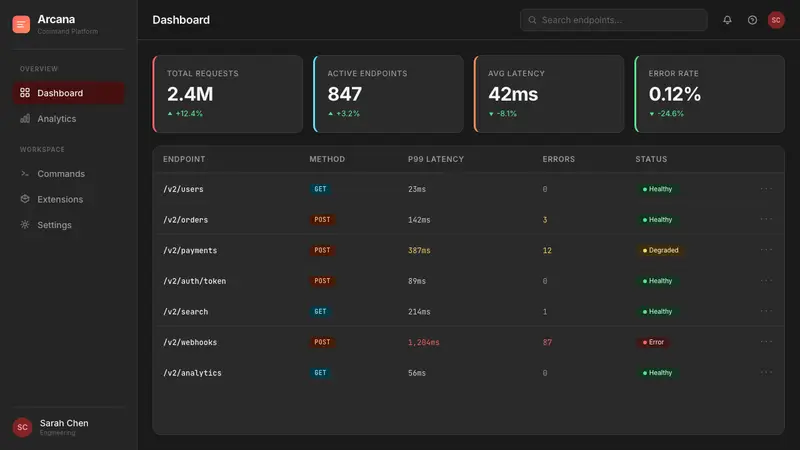800x450 pixels.
Task: Click the Active Endpoints card
Action: pos(388,94)
